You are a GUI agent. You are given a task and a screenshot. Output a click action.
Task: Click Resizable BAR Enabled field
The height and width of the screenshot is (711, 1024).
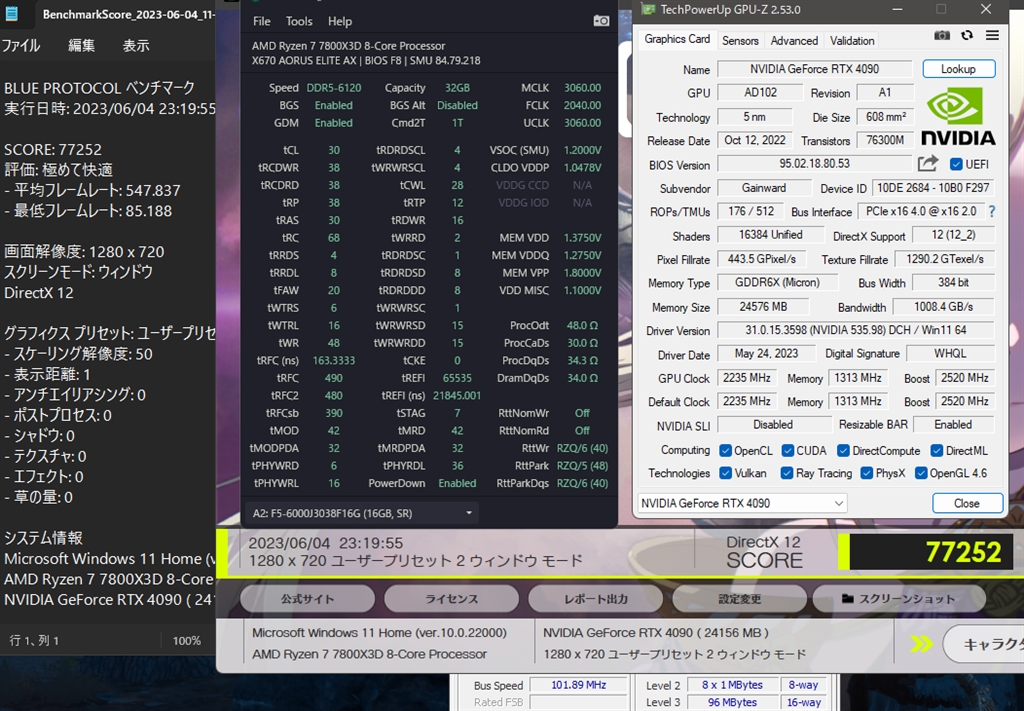[953, 424]
